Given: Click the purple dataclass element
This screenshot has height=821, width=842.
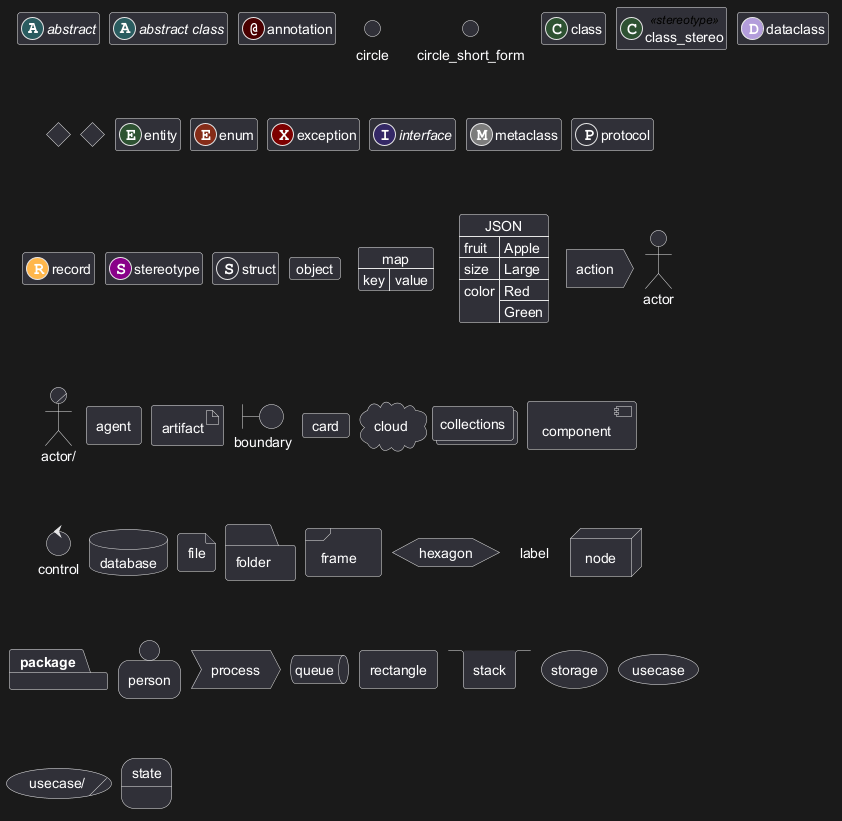Looking at the screenshot, I should tap(783, 29).
